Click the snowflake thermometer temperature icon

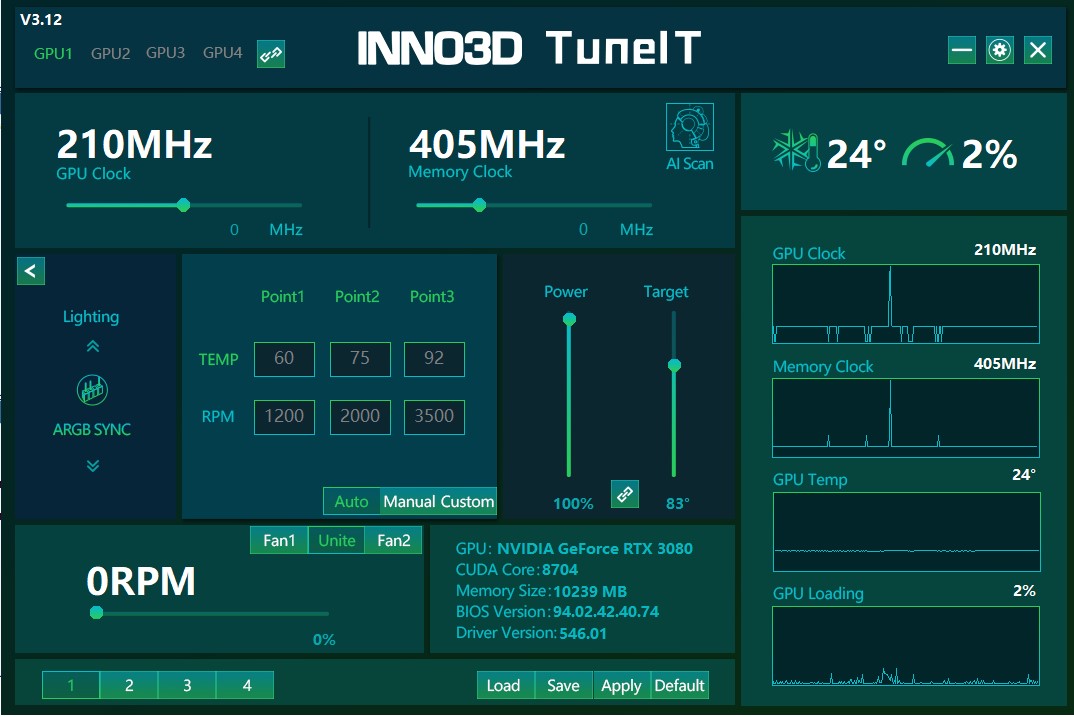click(796, 151)
